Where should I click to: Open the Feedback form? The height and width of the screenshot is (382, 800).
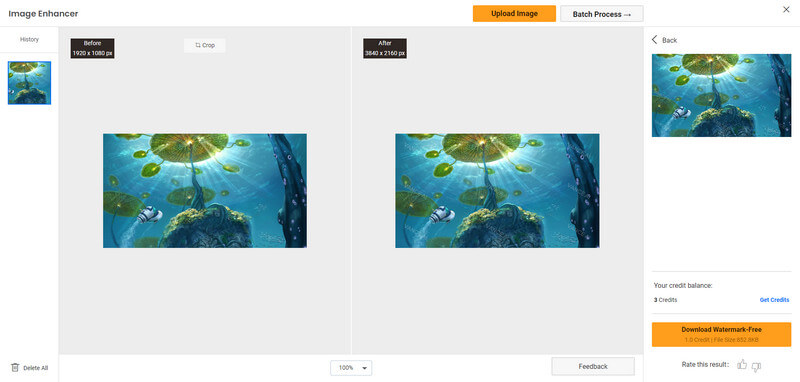click(x=593, y=366)
